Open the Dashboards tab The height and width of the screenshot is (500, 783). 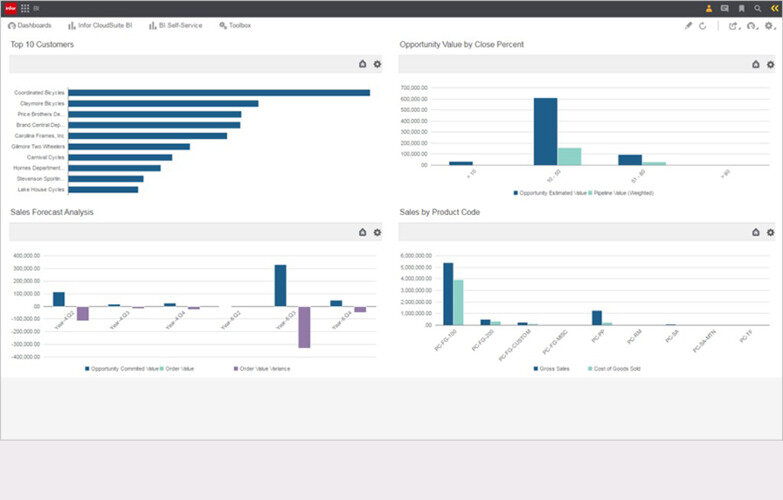[29, 25]
